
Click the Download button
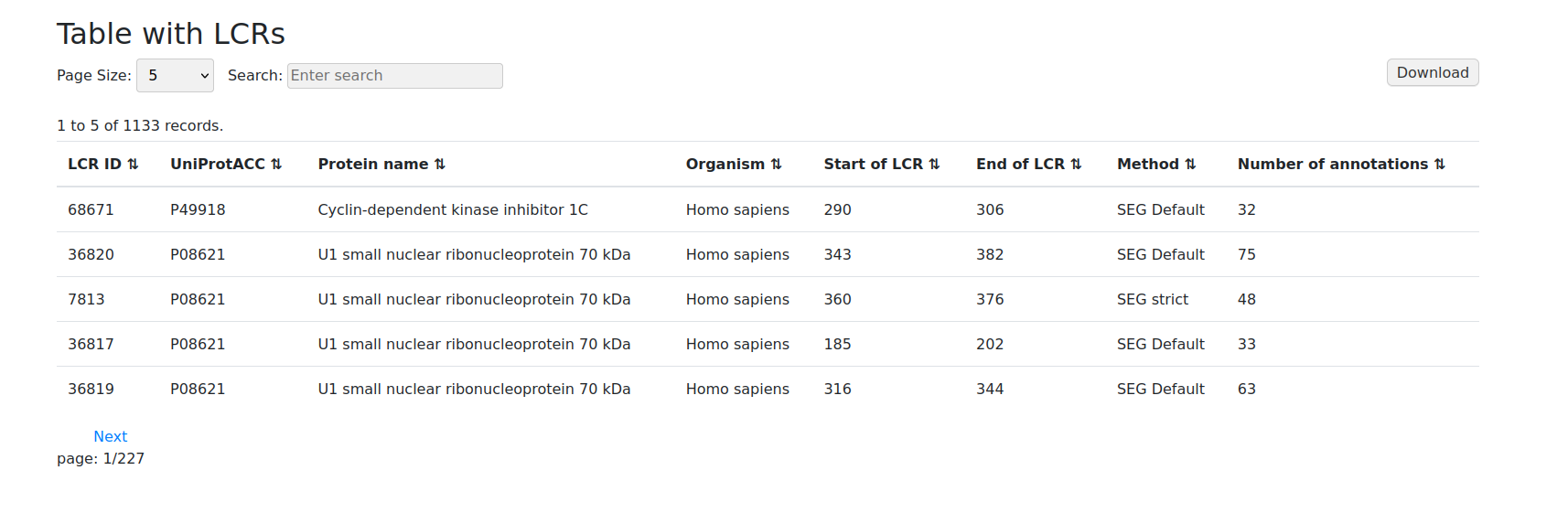pos(1432,73)
